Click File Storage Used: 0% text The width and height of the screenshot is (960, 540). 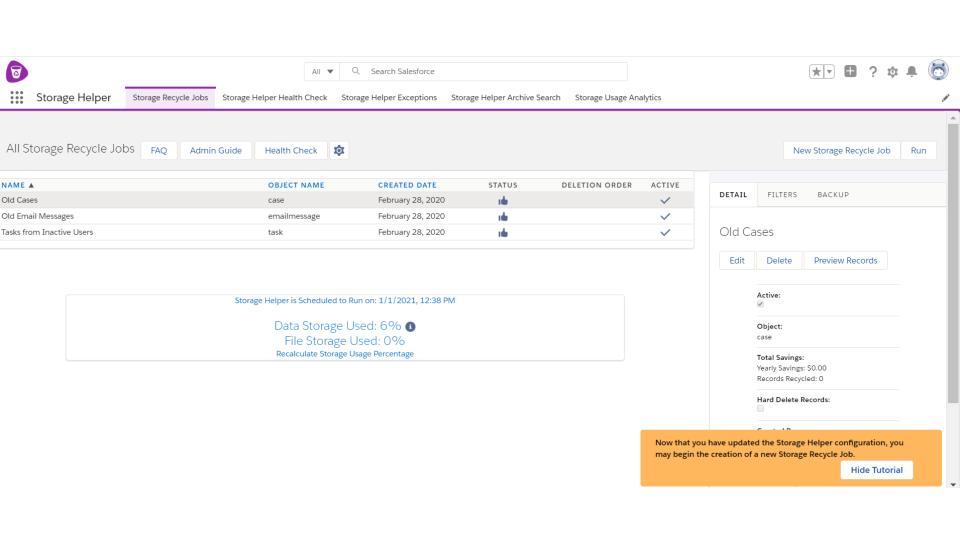tap(345, 340)
